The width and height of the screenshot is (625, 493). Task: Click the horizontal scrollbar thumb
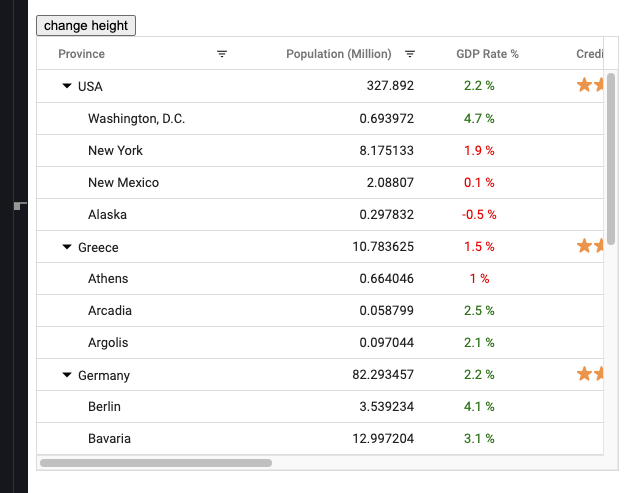[x=155, y=463]
